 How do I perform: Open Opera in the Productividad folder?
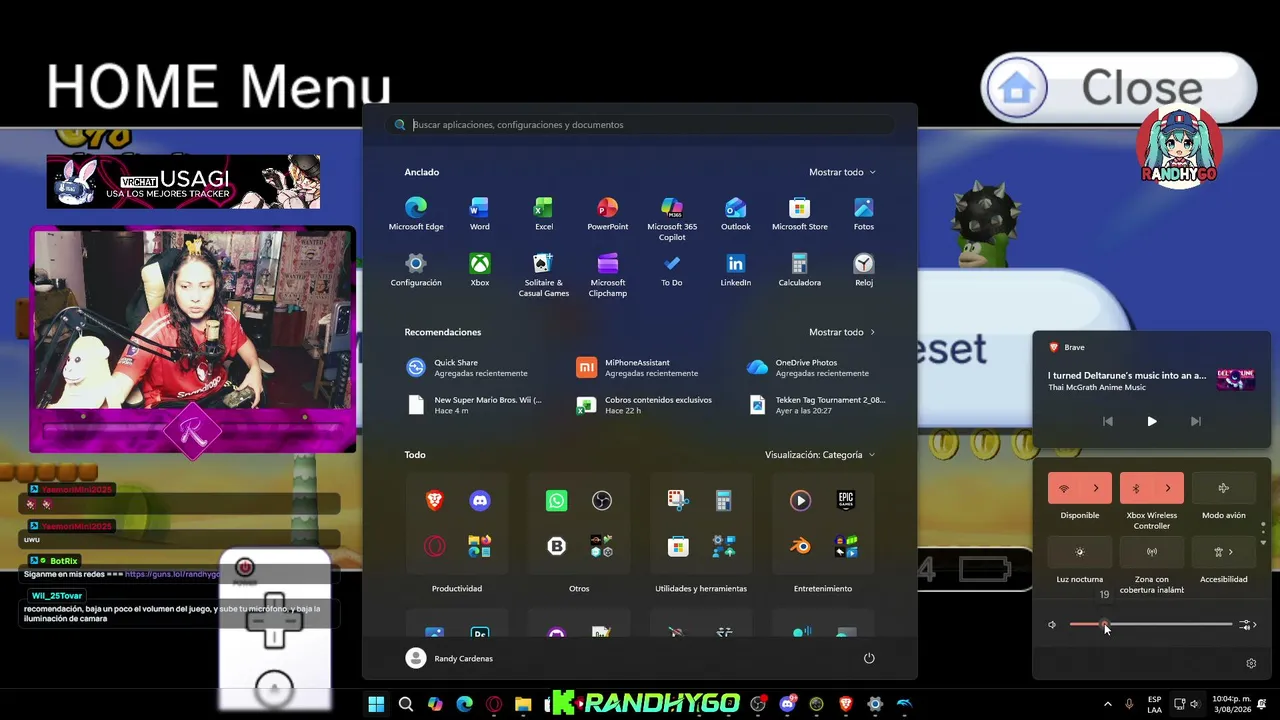tap(435, 546)
